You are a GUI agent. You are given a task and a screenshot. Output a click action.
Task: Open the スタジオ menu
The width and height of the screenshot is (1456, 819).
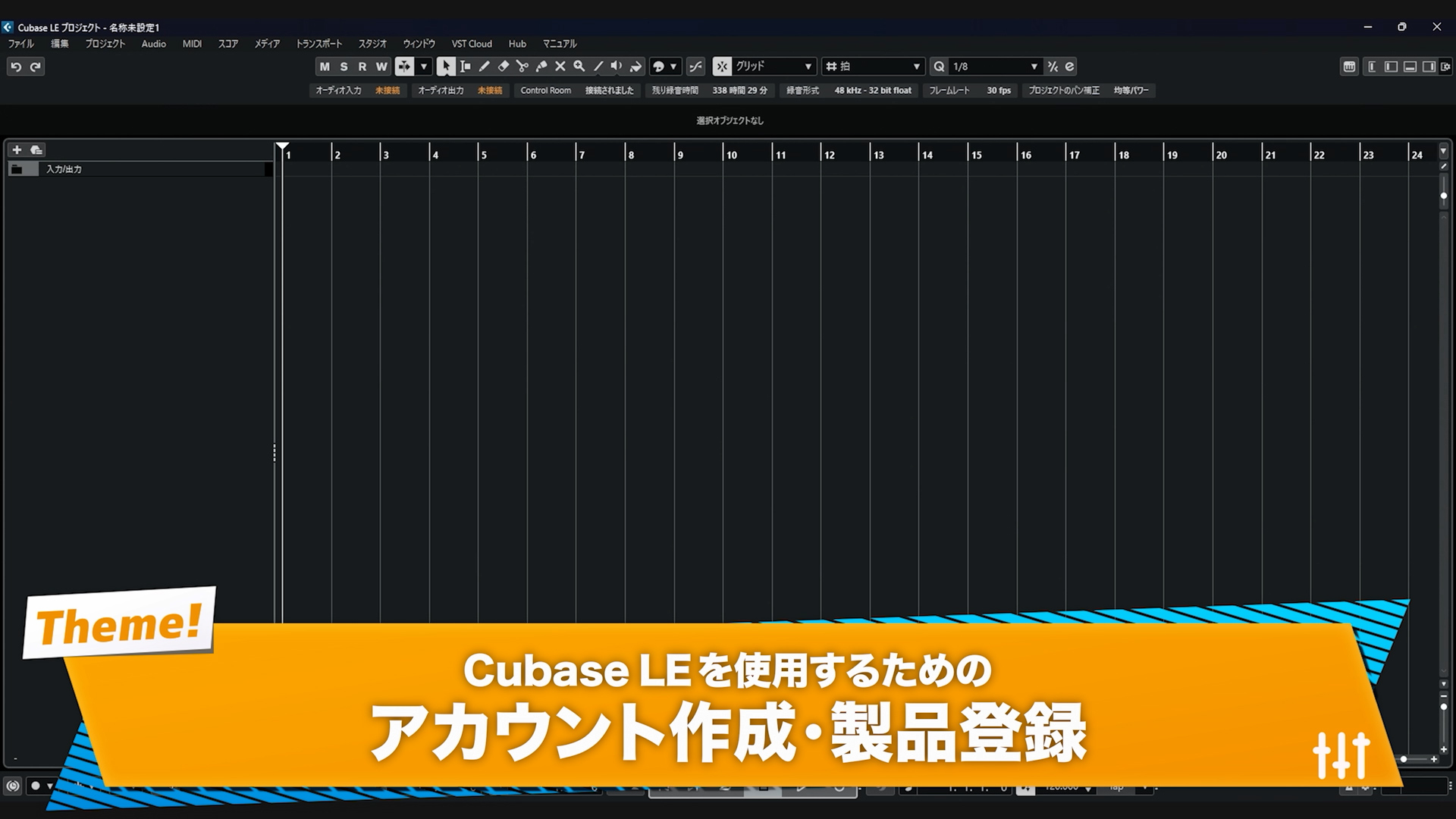[x=372, y=44]
